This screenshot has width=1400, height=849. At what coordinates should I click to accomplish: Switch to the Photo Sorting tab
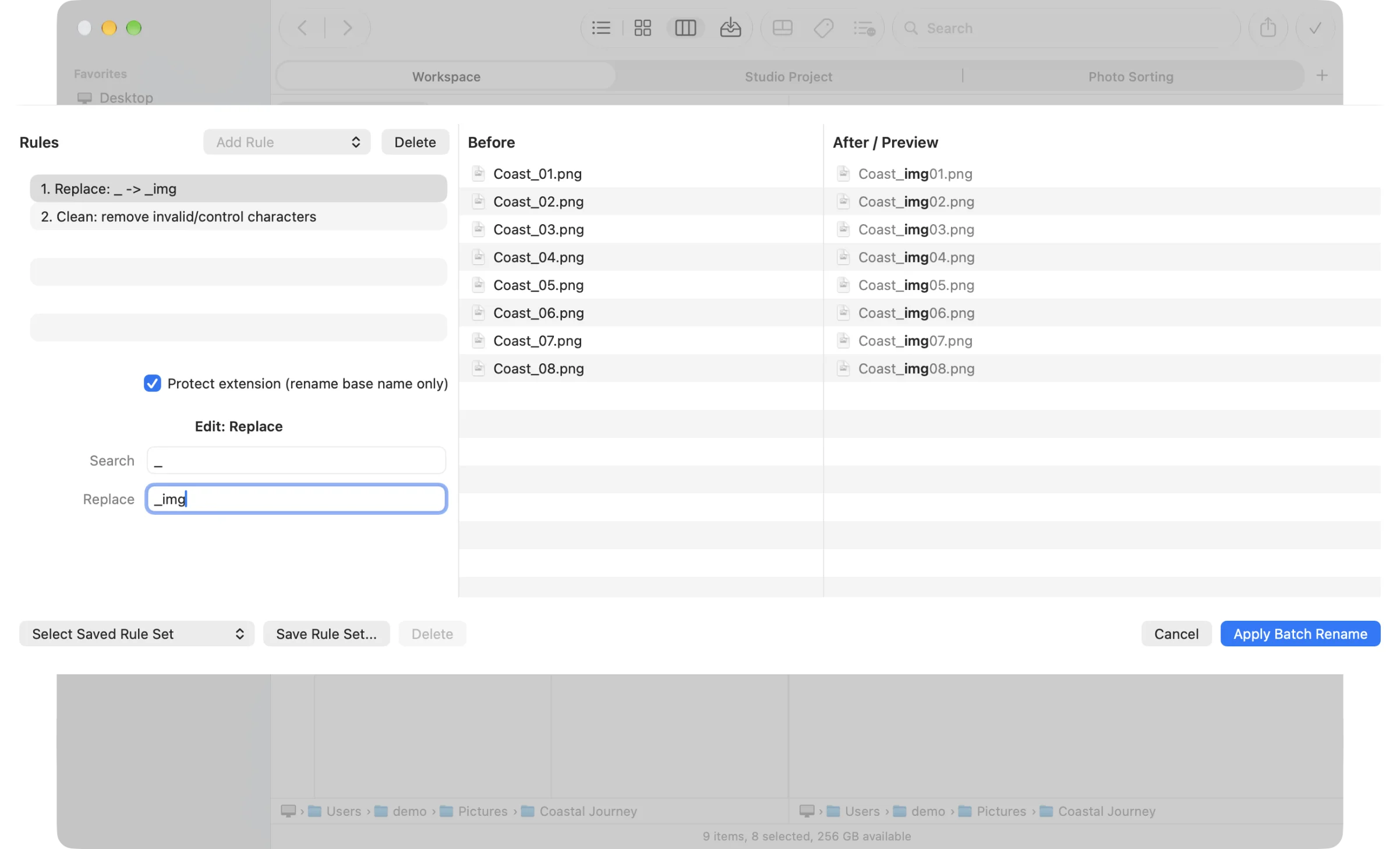click(x=1131, y=76)
